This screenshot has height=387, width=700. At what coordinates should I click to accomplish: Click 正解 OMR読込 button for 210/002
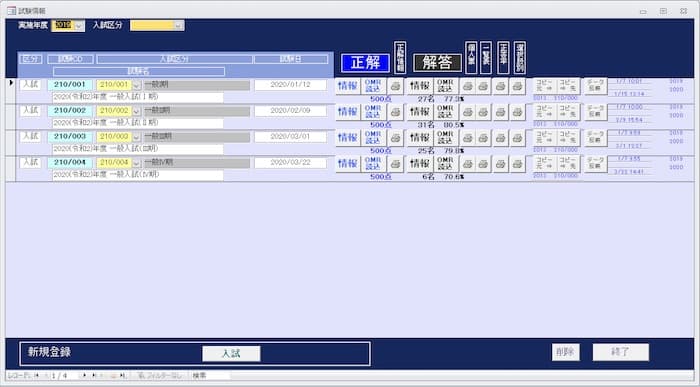373,112
